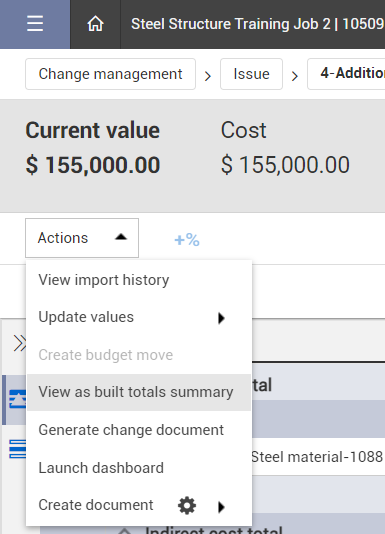Navigate to Change management breadcrumb
The height and width of the screenshot is (534, 385).
click(110, 74)
